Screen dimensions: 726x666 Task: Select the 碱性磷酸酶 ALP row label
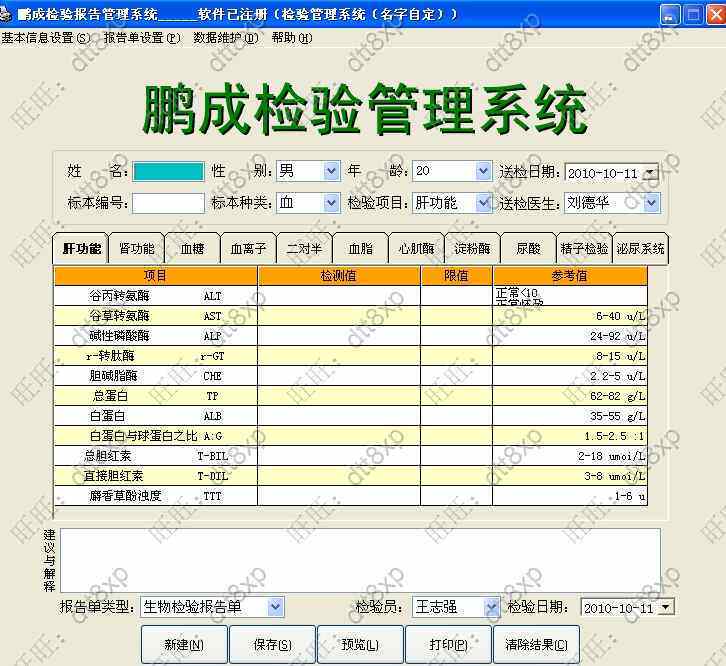pos(156,336)
